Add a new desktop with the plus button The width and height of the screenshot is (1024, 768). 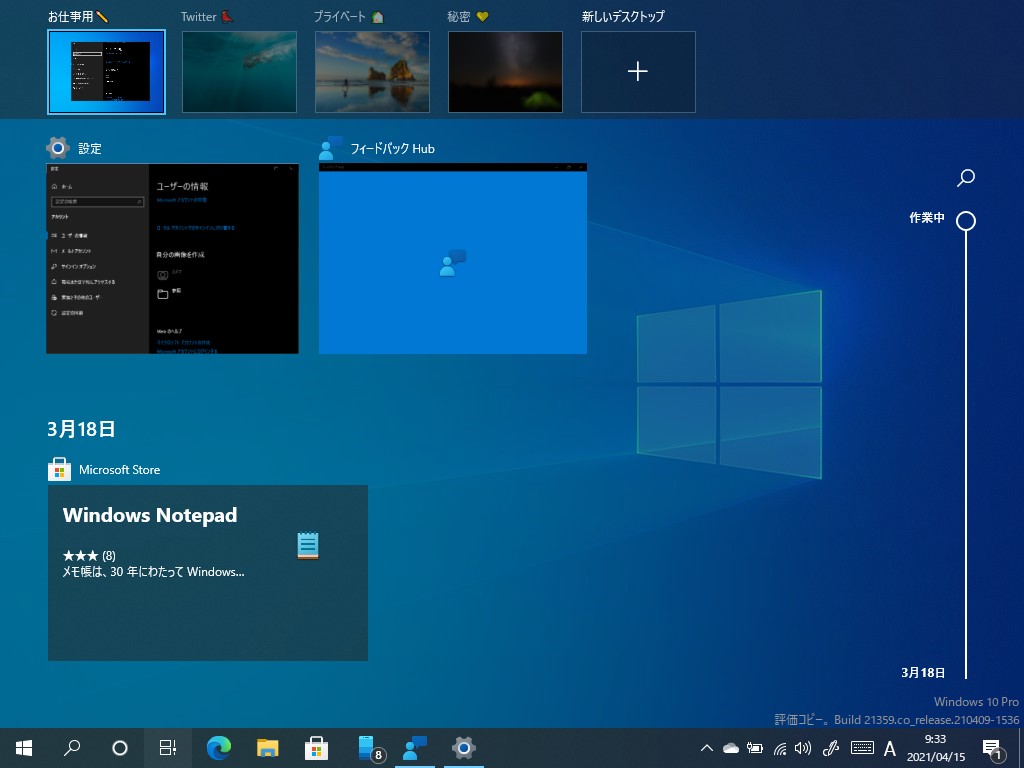point(638,72)
